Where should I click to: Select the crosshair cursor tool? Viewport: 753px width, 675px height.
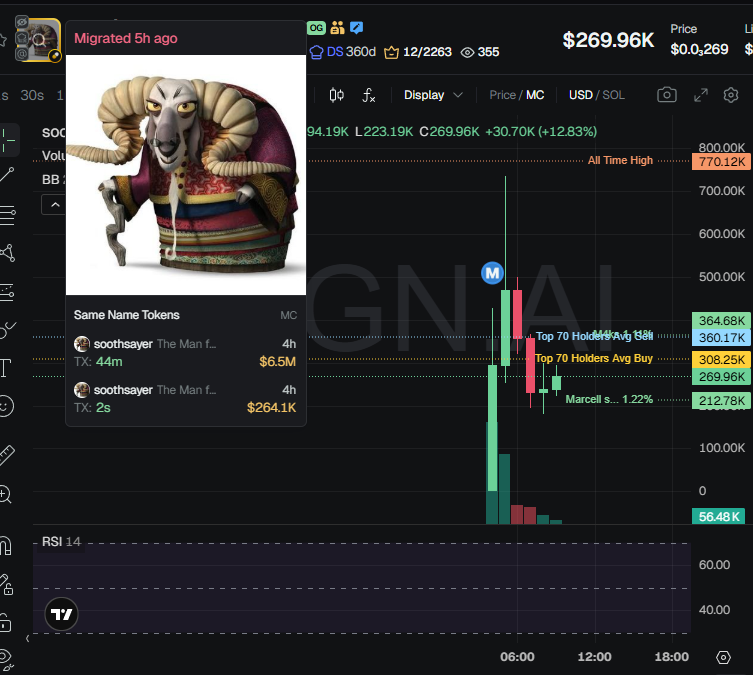(x=8, y=140)
